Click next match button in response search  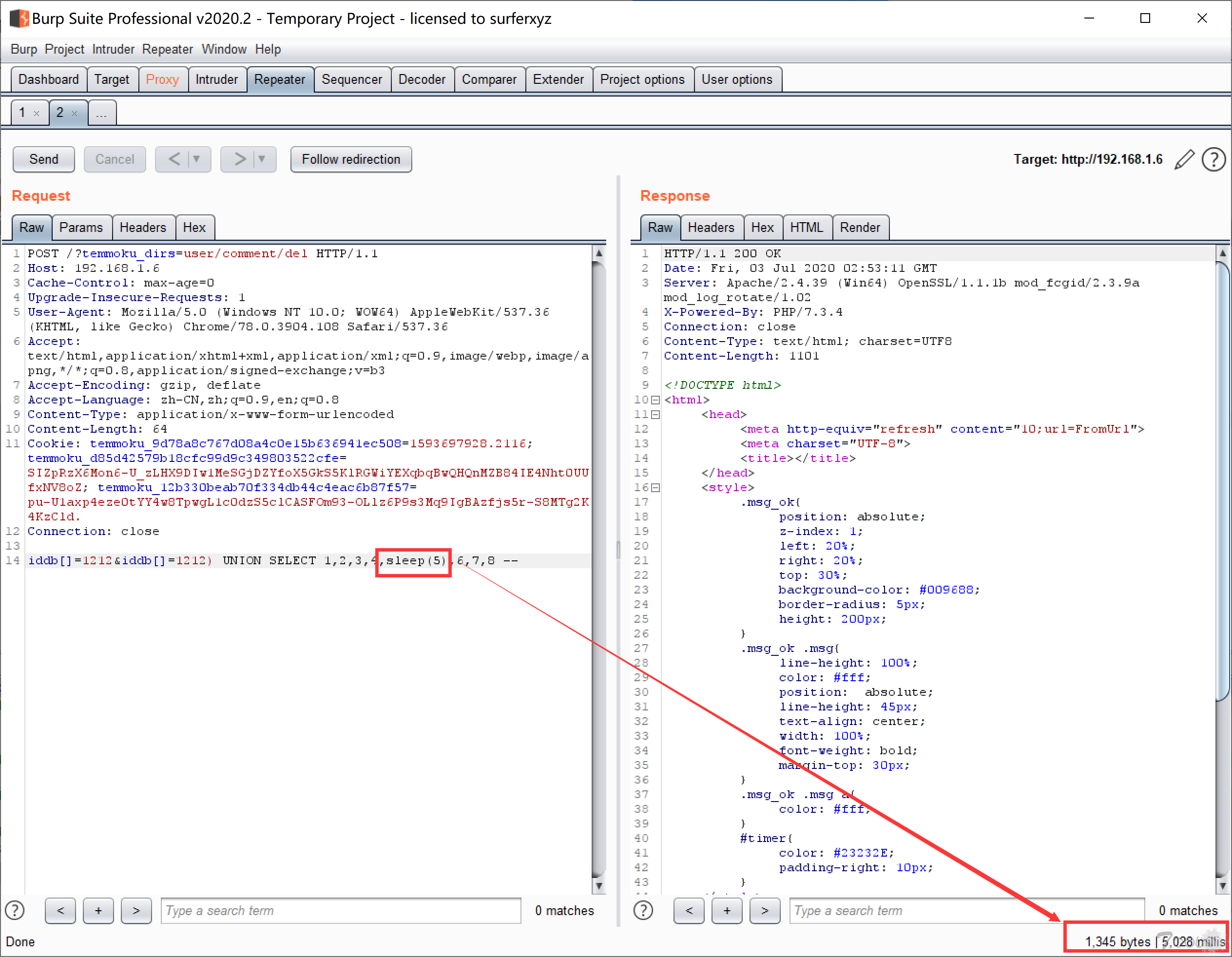point(764,911)
